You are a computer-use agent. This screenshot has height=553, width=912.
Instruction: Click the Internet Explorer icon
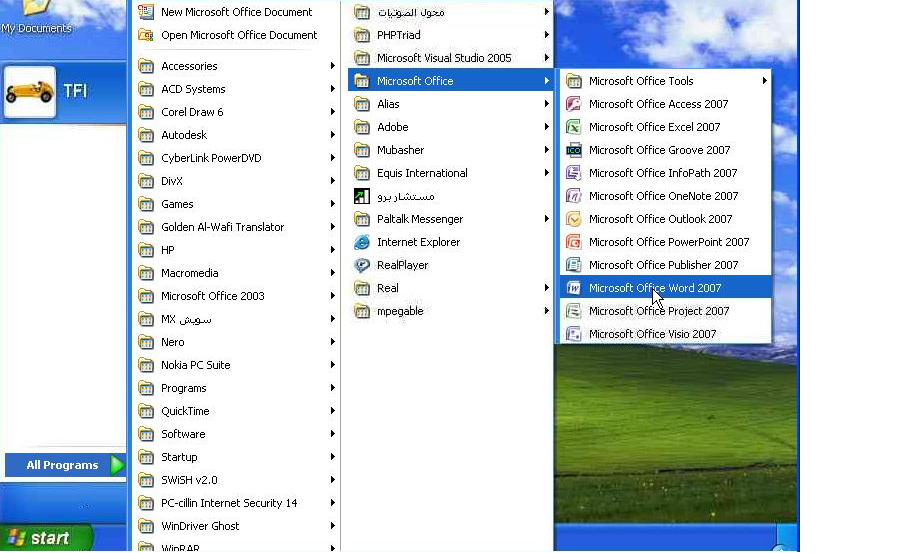[x=362, y=242]
